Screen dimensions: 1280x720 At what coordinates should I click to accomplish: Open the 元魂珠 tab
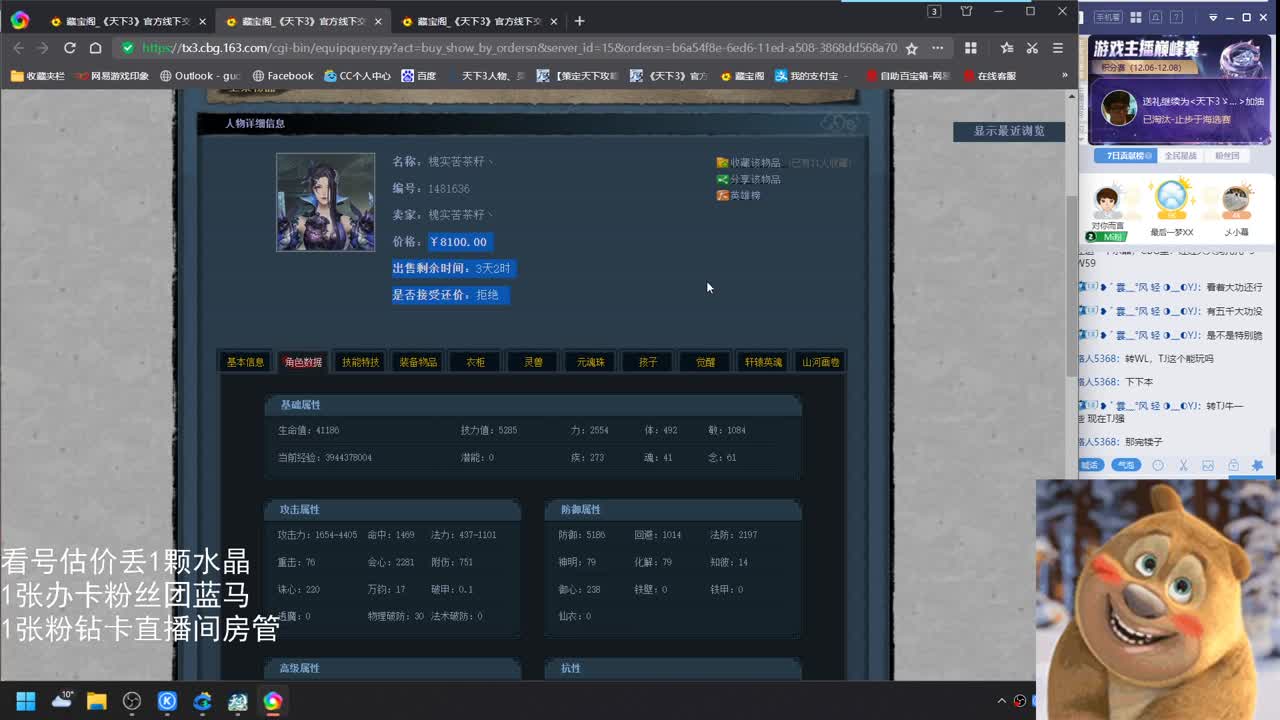(590, 362)
